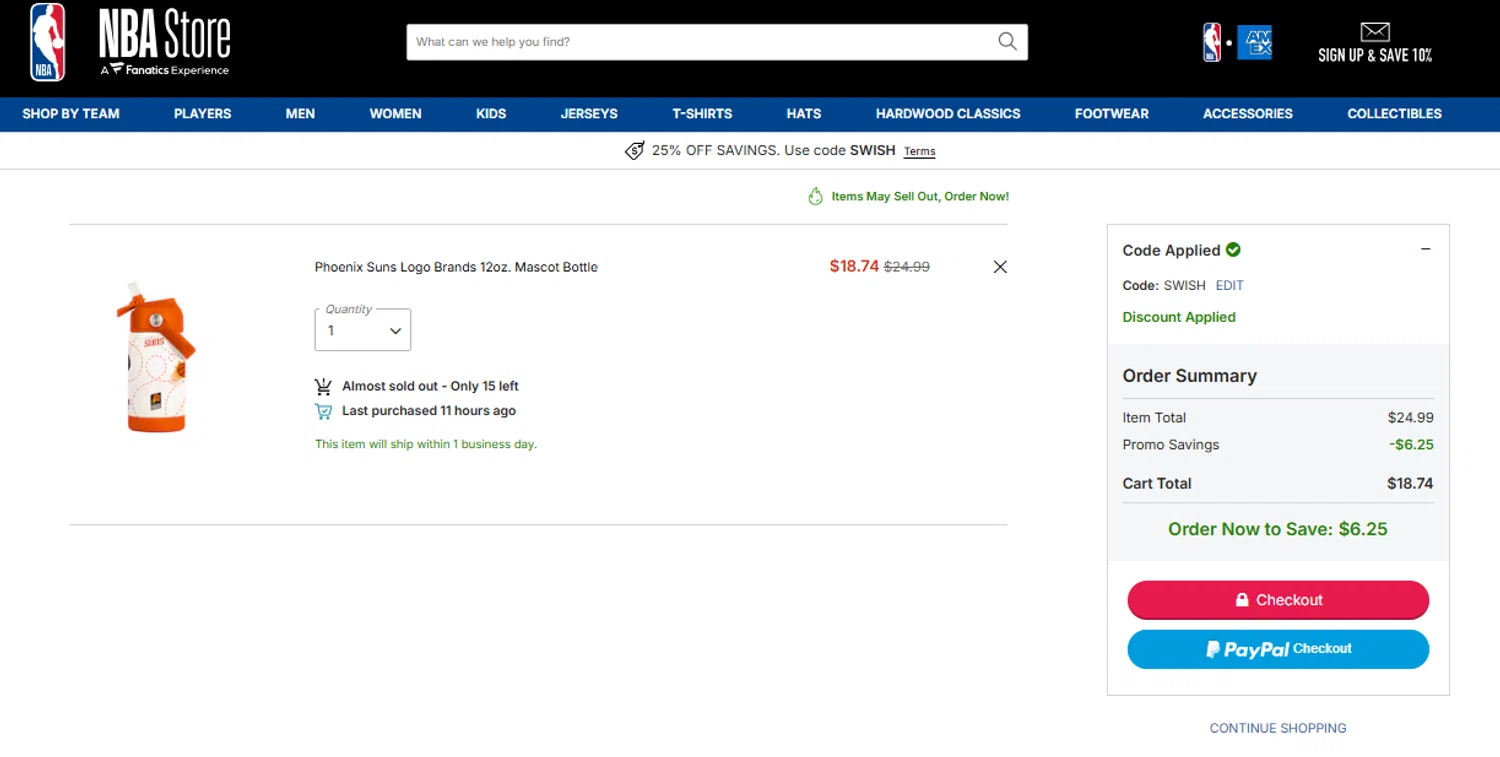The image size is (1500, 757).
Task: Click the shipping note about 1 business day
Action: point(426,444)
